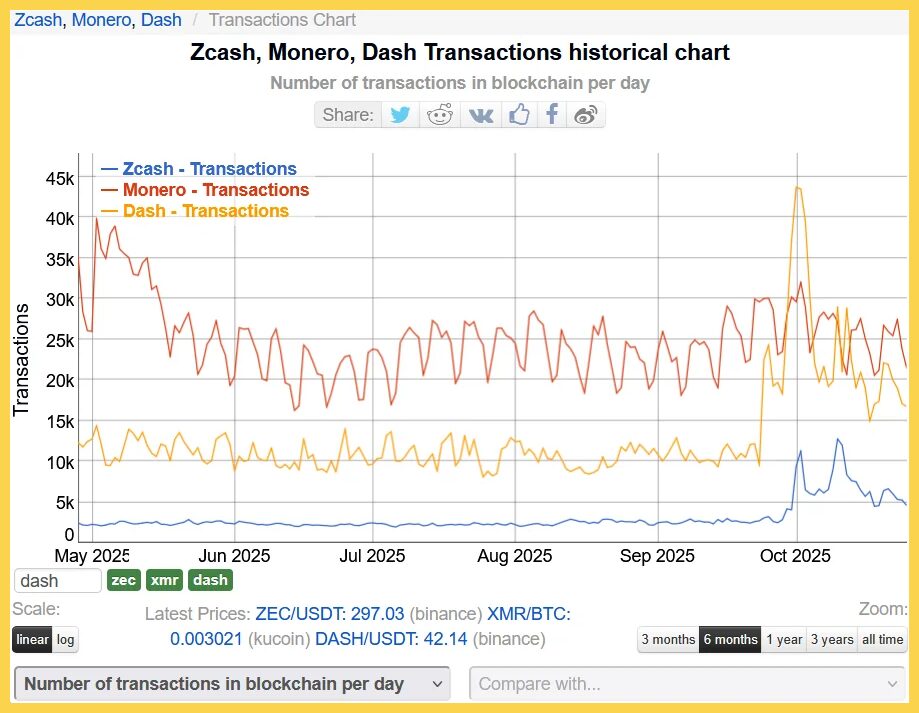Click the Facebook Like thumbs-up icon
Viewport: 919px width, 713px height.
click(519, 114)
